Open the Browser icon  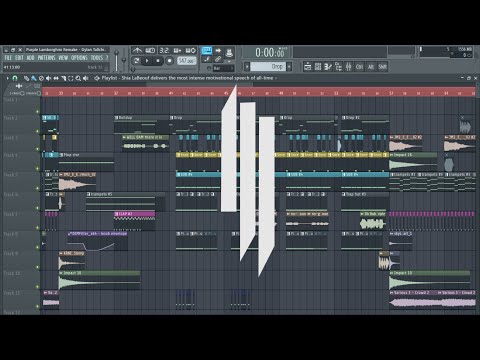pyautogui.click(x=338, y=67)
